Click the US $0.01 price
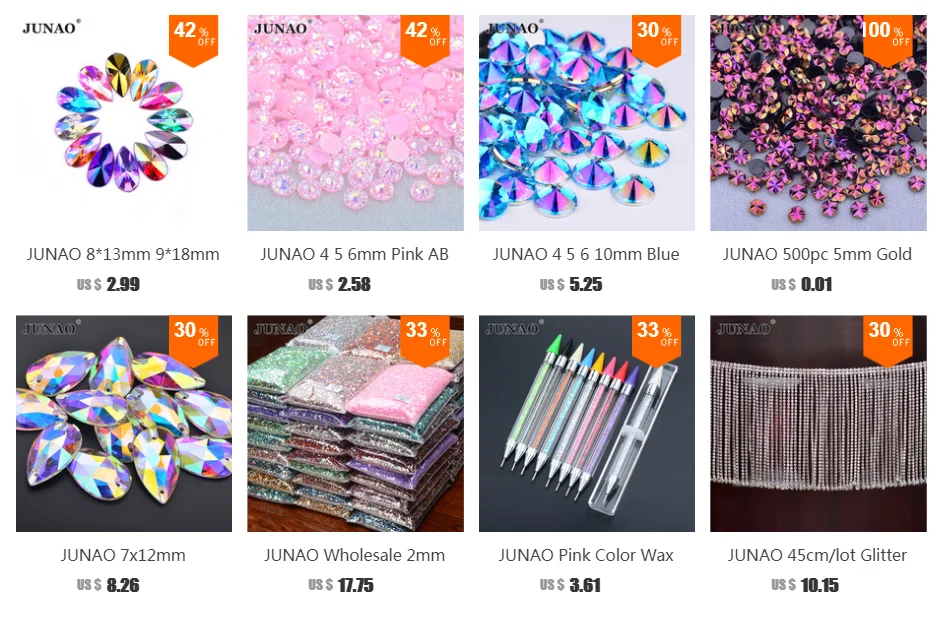 802,284
